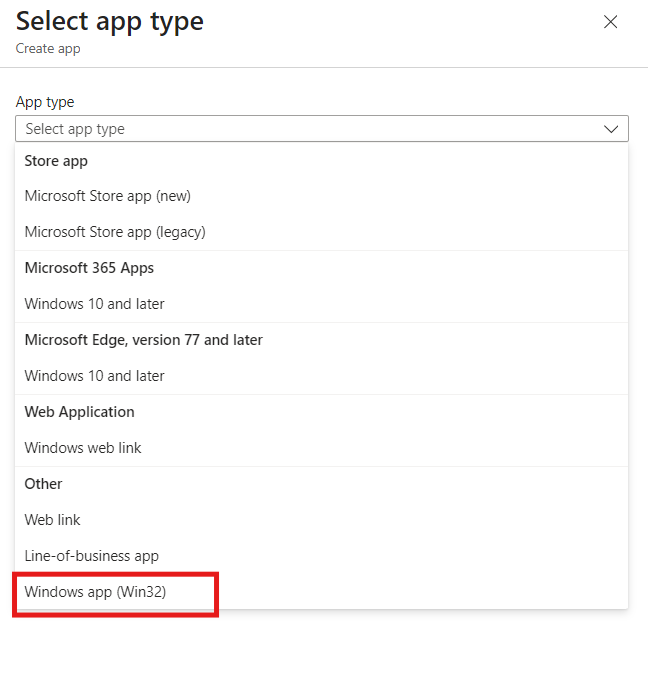The image size is (648, 678).
Task: Click the 'Select app type' panel title
Action: click(x=109, y=21)
